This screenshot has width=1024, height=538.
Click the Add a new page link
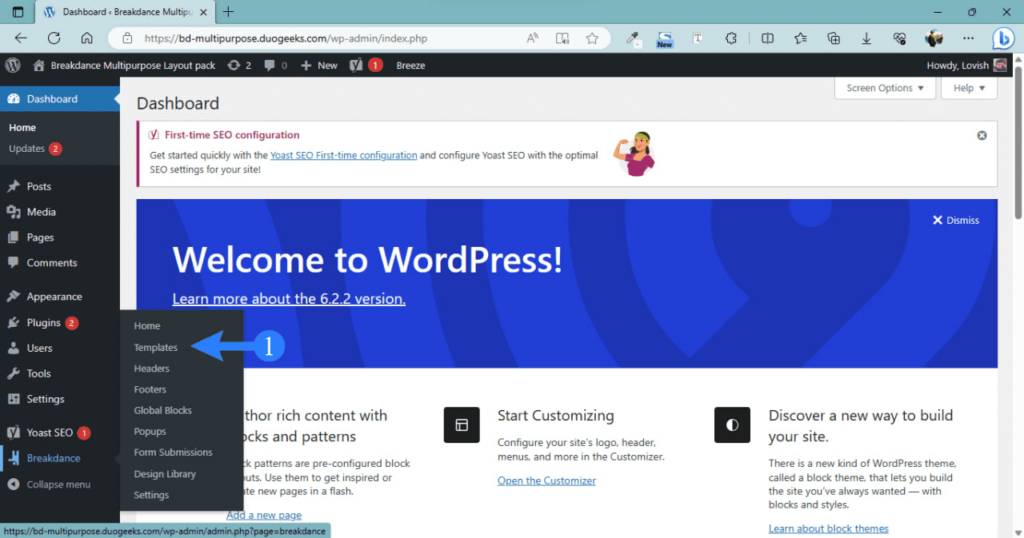click(264, 515)
